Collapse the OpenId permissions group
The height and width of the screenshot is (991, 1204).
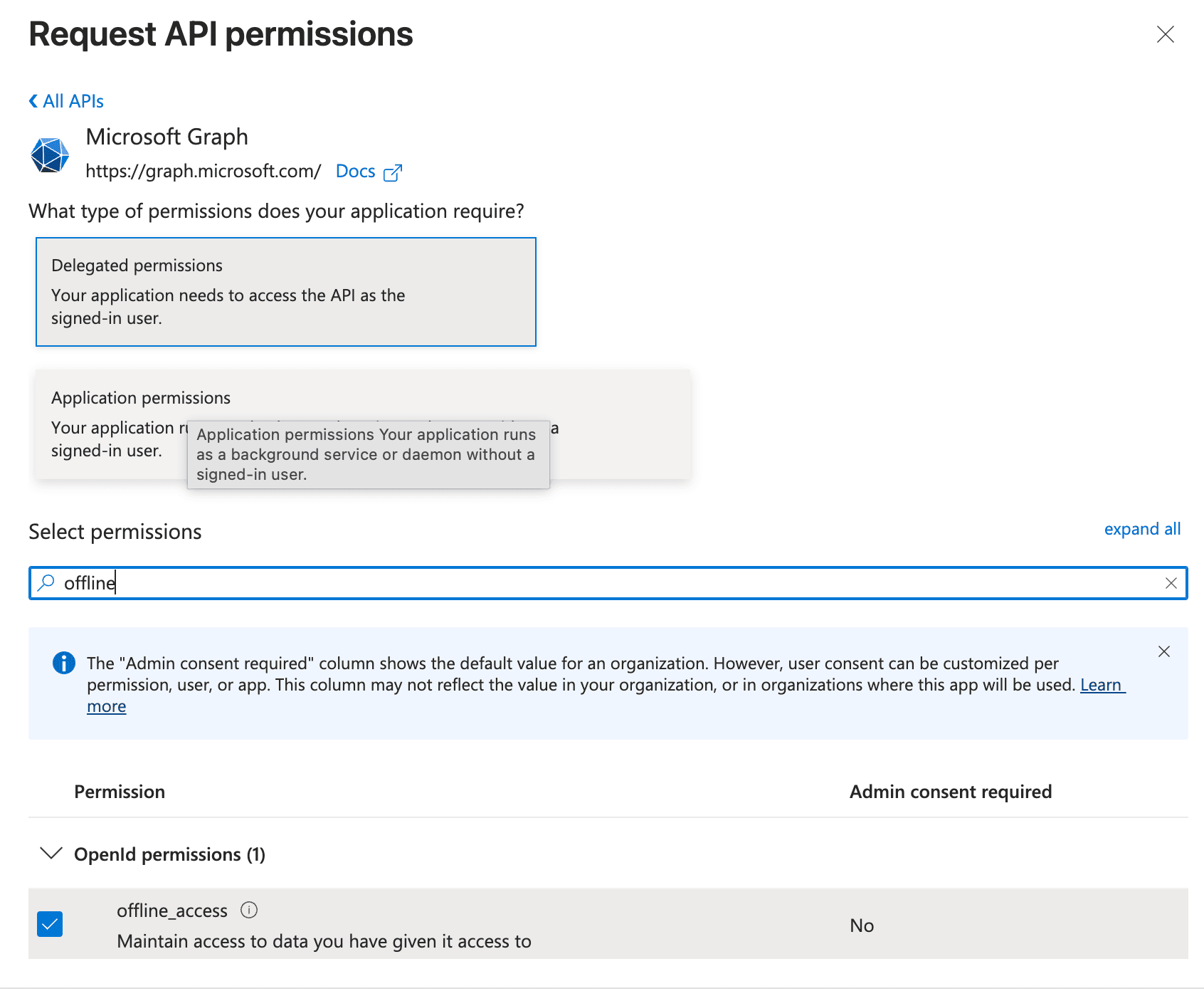(x=51, y=854)
